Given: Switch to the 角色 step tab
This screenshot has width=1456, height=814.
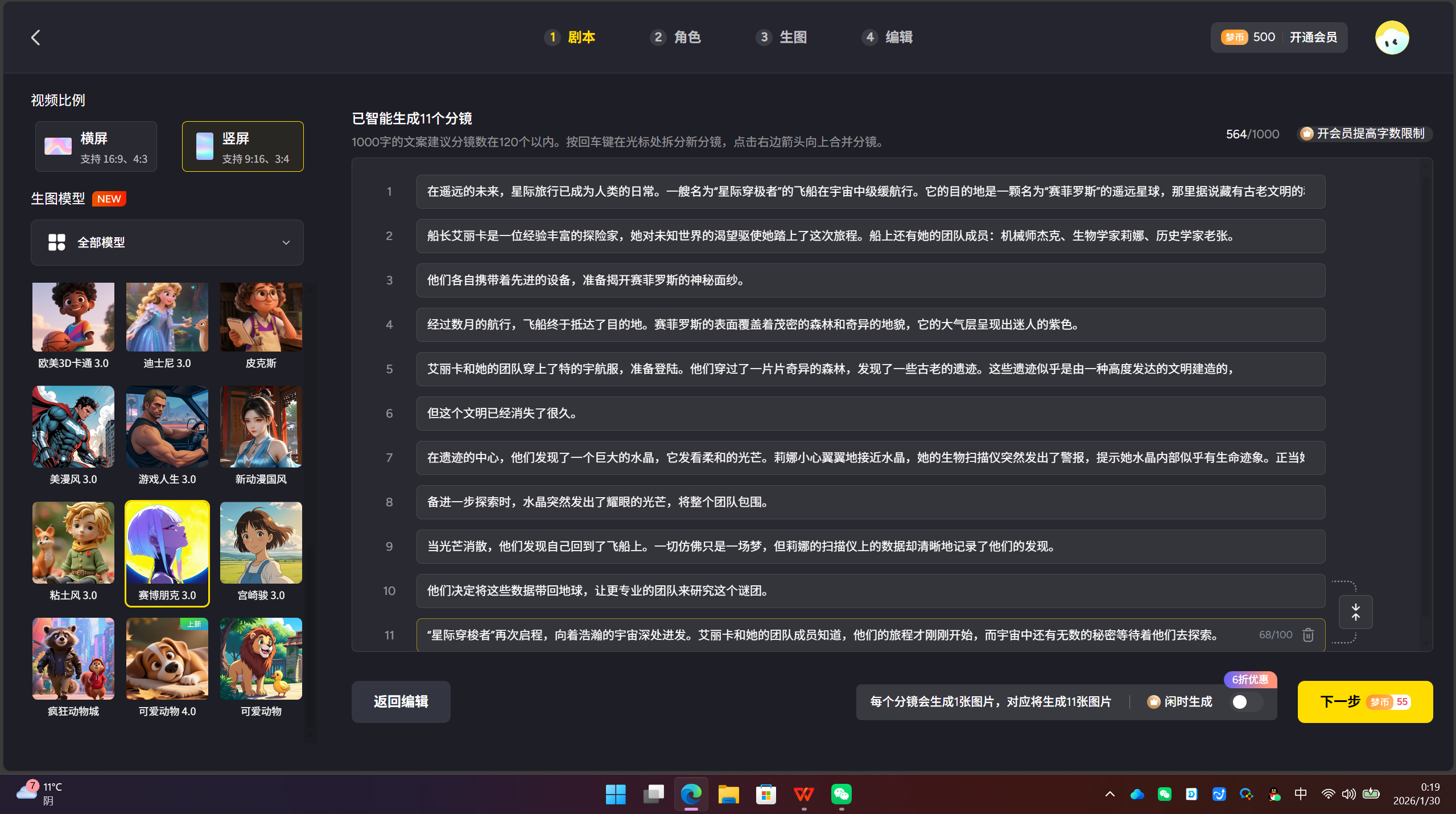Looking at the screenshot, I should [x=676, y=37].
